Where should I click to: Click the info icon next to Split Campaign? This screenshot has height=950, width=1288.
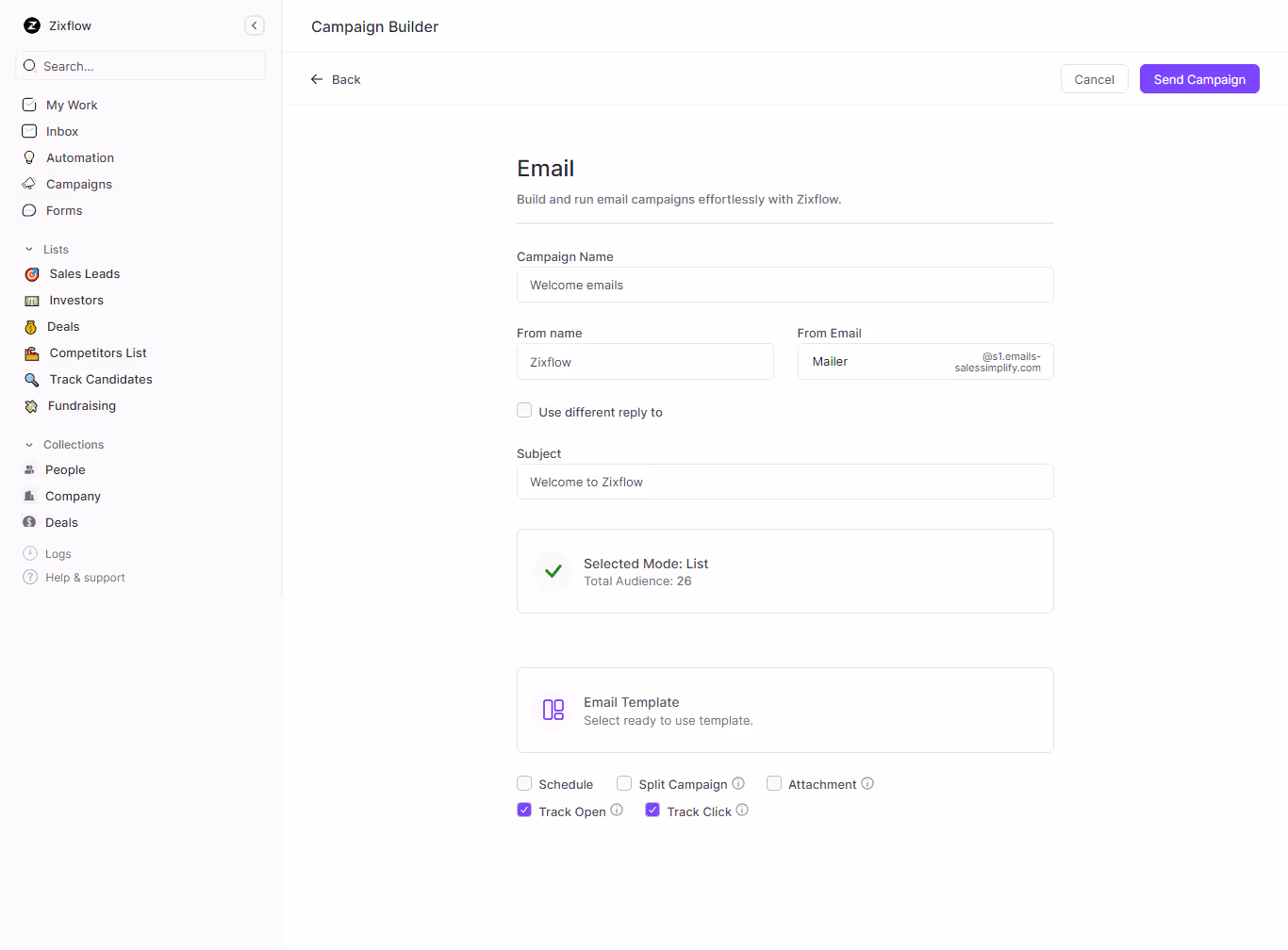coord(738,783)
